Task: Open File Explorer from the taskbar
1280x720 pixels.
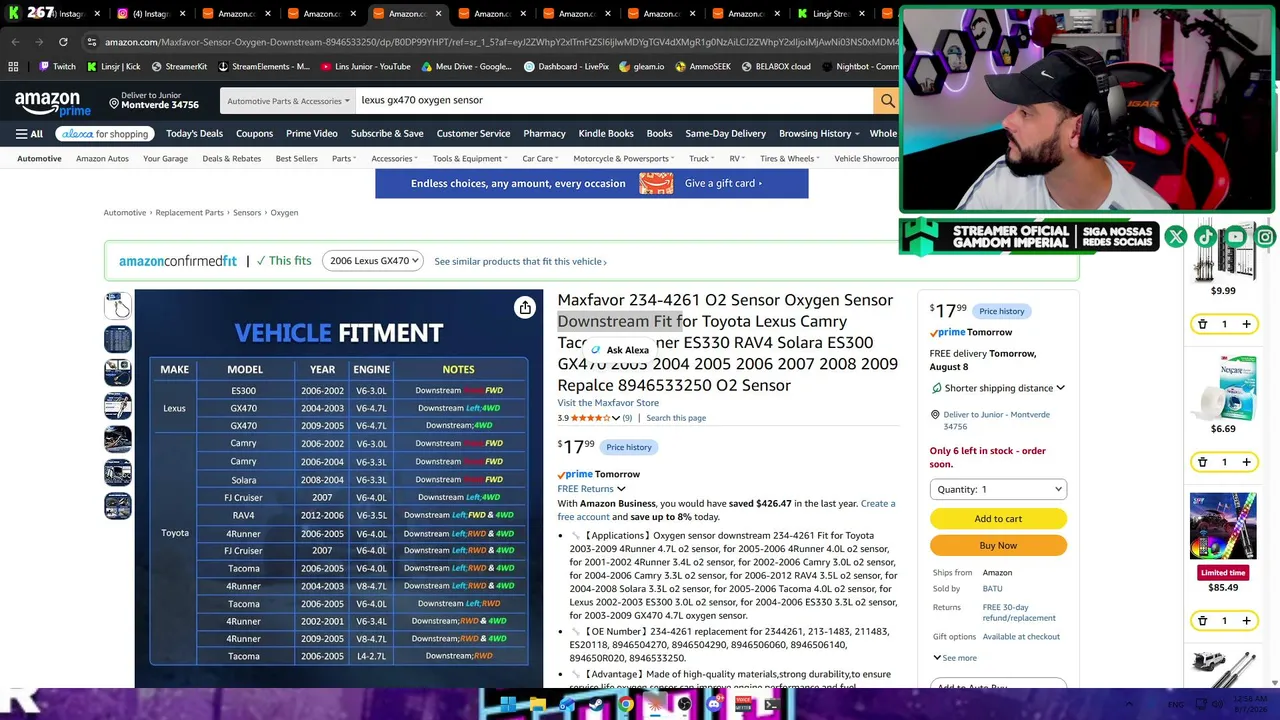Action: pos(538,705)
